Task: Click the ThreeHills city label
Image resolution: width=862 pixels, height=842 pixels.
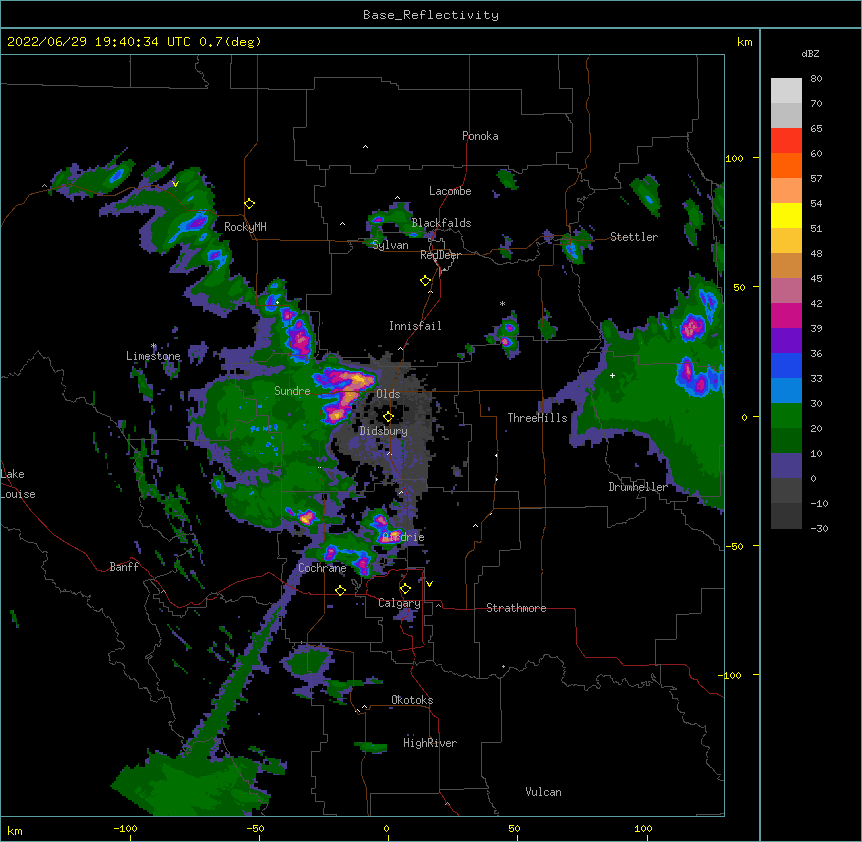Action: coord(537,418)
